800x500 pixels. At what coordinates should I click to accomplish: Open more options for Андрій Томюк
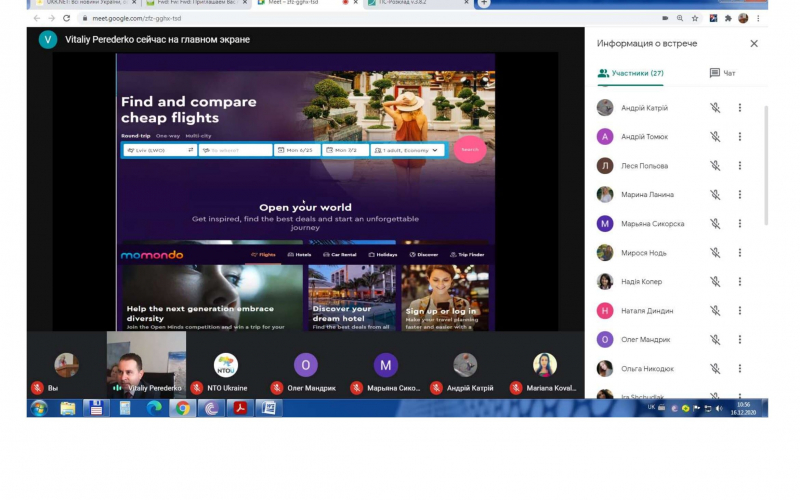[740, 137]
